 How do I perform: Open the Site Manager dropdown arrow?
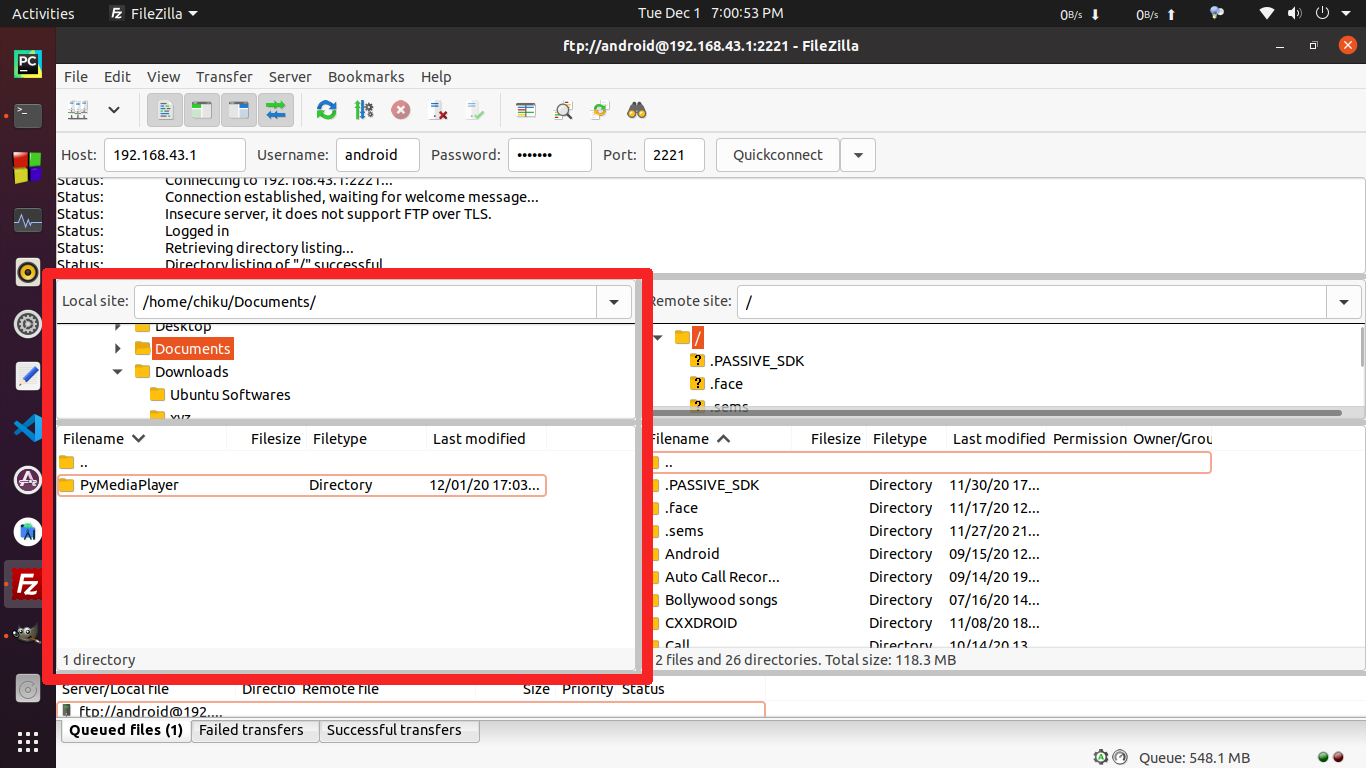click(114, 110)
